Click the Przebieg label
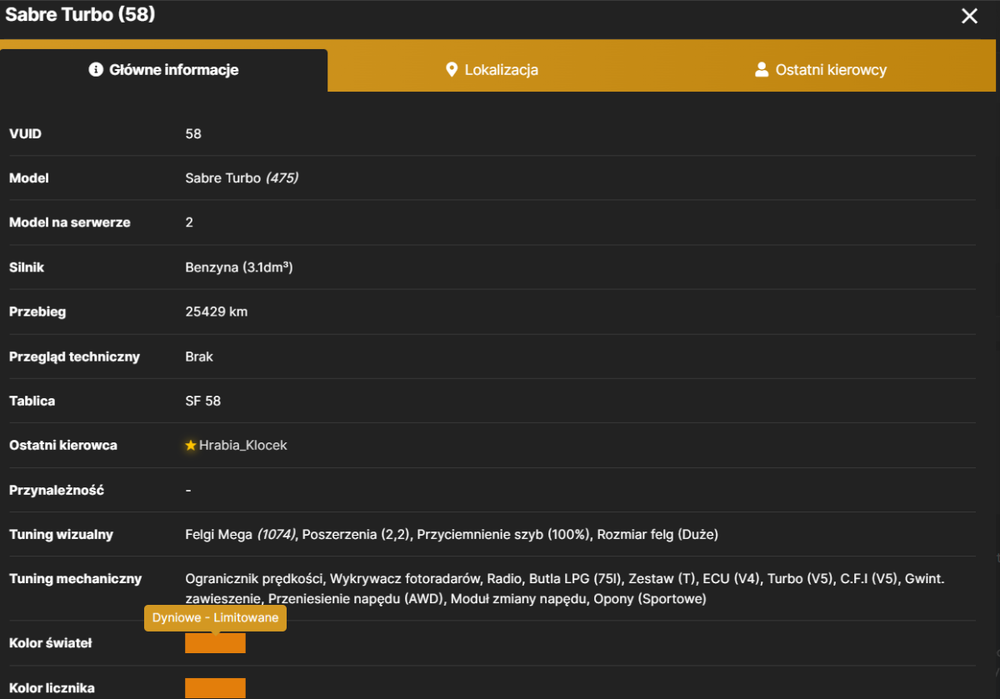1000x699 pixels. tap(38, 312)
